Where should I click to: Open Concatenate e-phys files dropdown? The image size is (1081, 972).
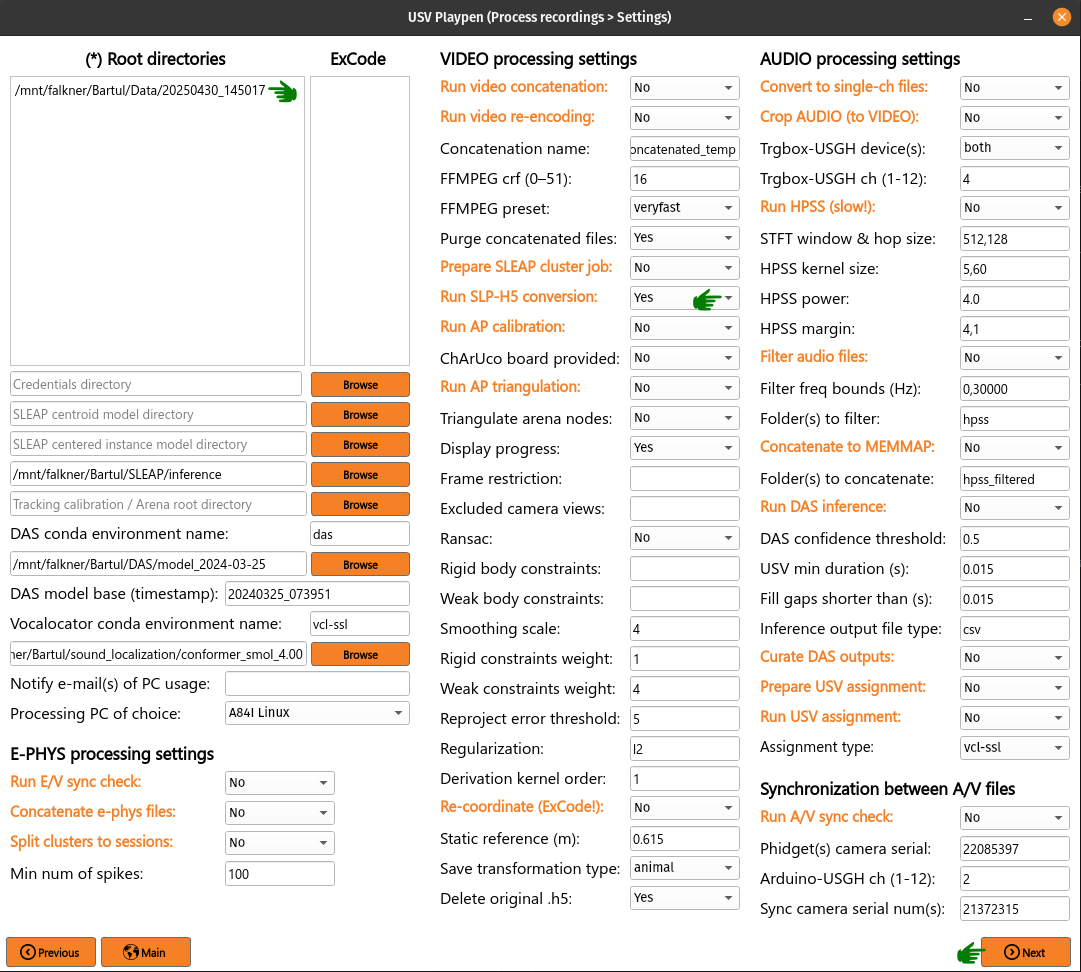(279, 813)
